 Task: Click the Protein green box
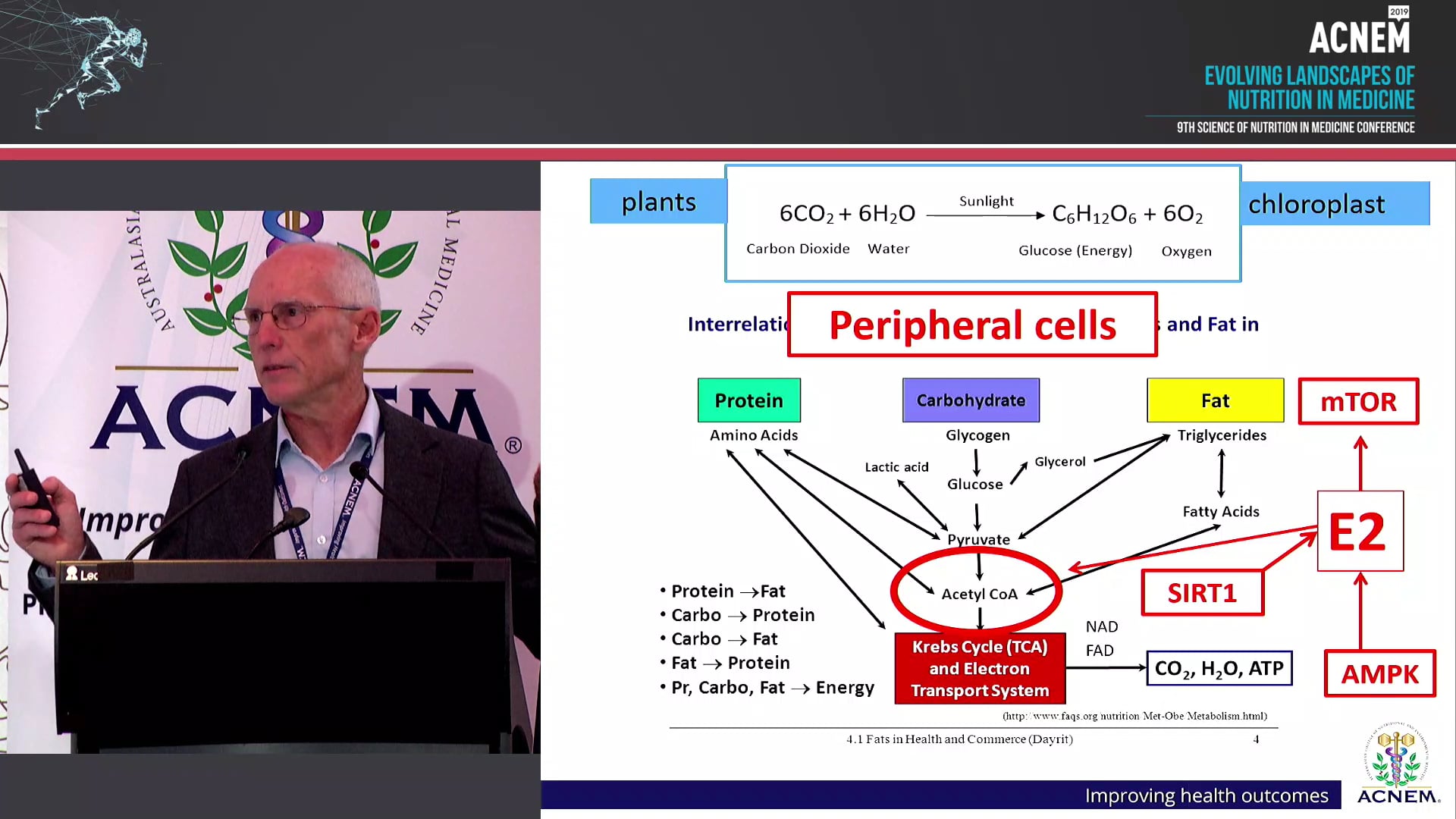(748, 400)
